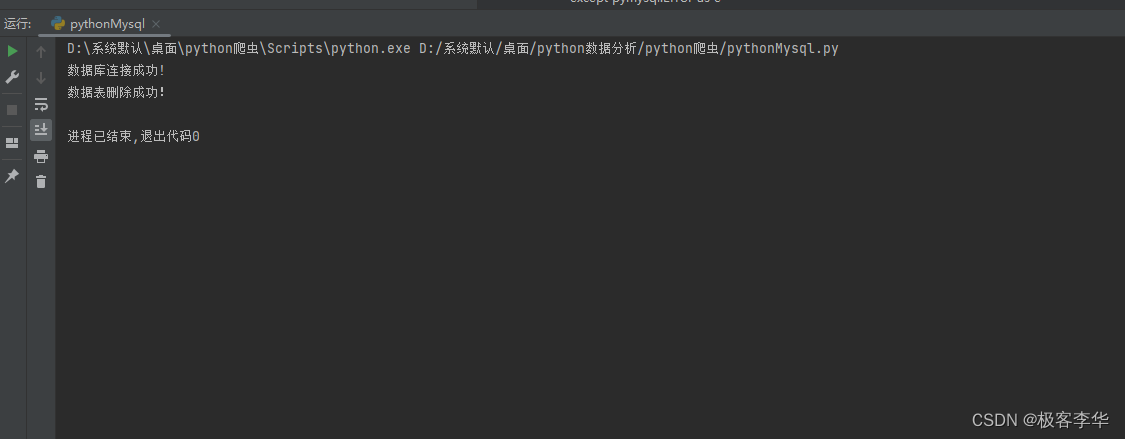The height and width of the screenshot is (439, 1125).
Task: Print the console output with the printer icon
Action: (41, 156)
